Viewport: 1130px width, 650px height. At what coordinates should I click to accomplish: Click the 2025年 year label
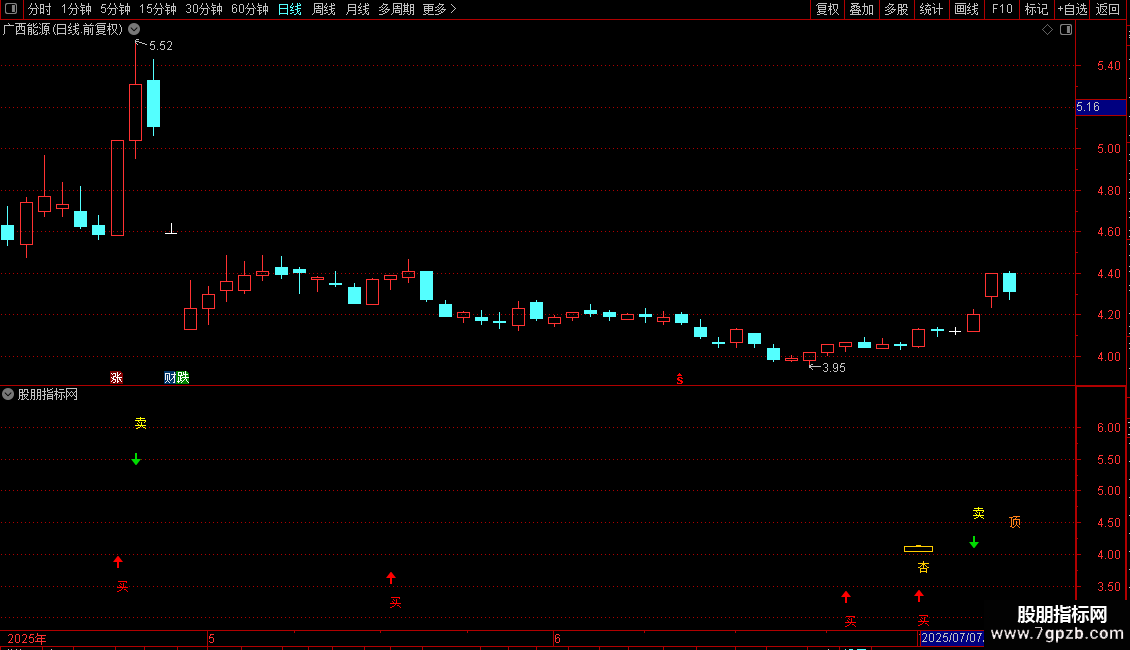click(27, 638)
